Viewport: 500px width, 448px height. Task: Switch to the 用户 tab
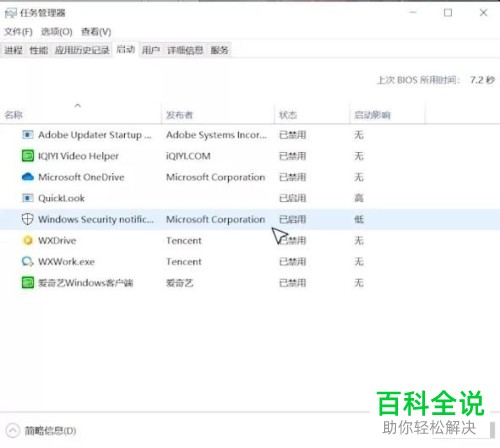pyautogui.click(x=151, y=50)
